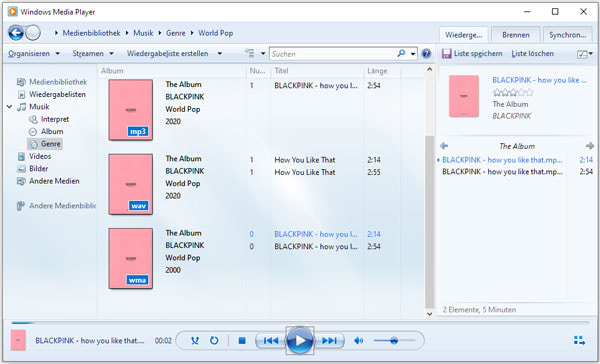The width and height of the screenshot is (600, 364).
Task: Open the Streamen dropdown menu
Action: [93, 54]
